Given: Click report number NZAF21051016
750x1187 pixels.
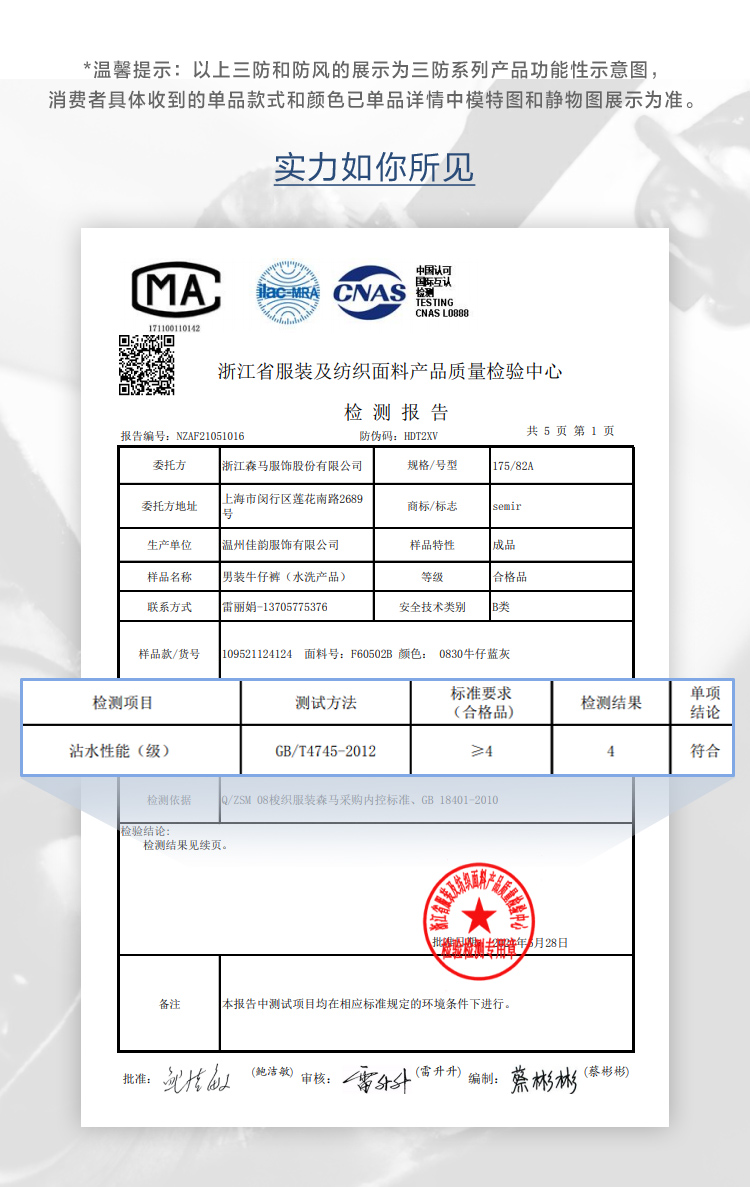Looking at the screenshot, I should click(x=210, y=436).
